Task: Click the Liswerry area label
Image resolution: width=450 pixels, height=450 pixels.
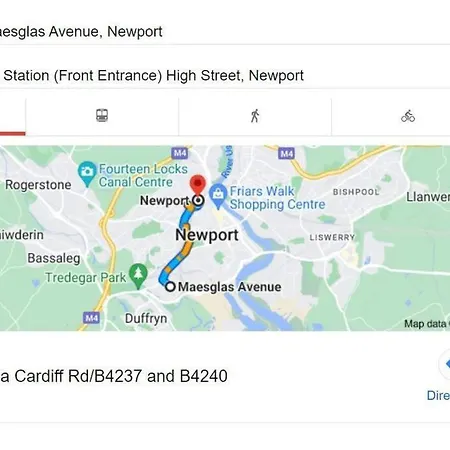Action: 332,237
